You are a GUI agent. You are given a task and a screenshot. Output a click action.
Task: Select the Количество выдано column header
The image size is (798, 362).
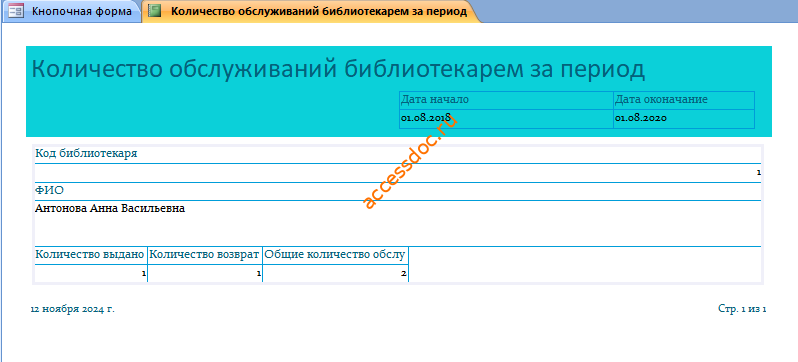[x=90, y=254]
